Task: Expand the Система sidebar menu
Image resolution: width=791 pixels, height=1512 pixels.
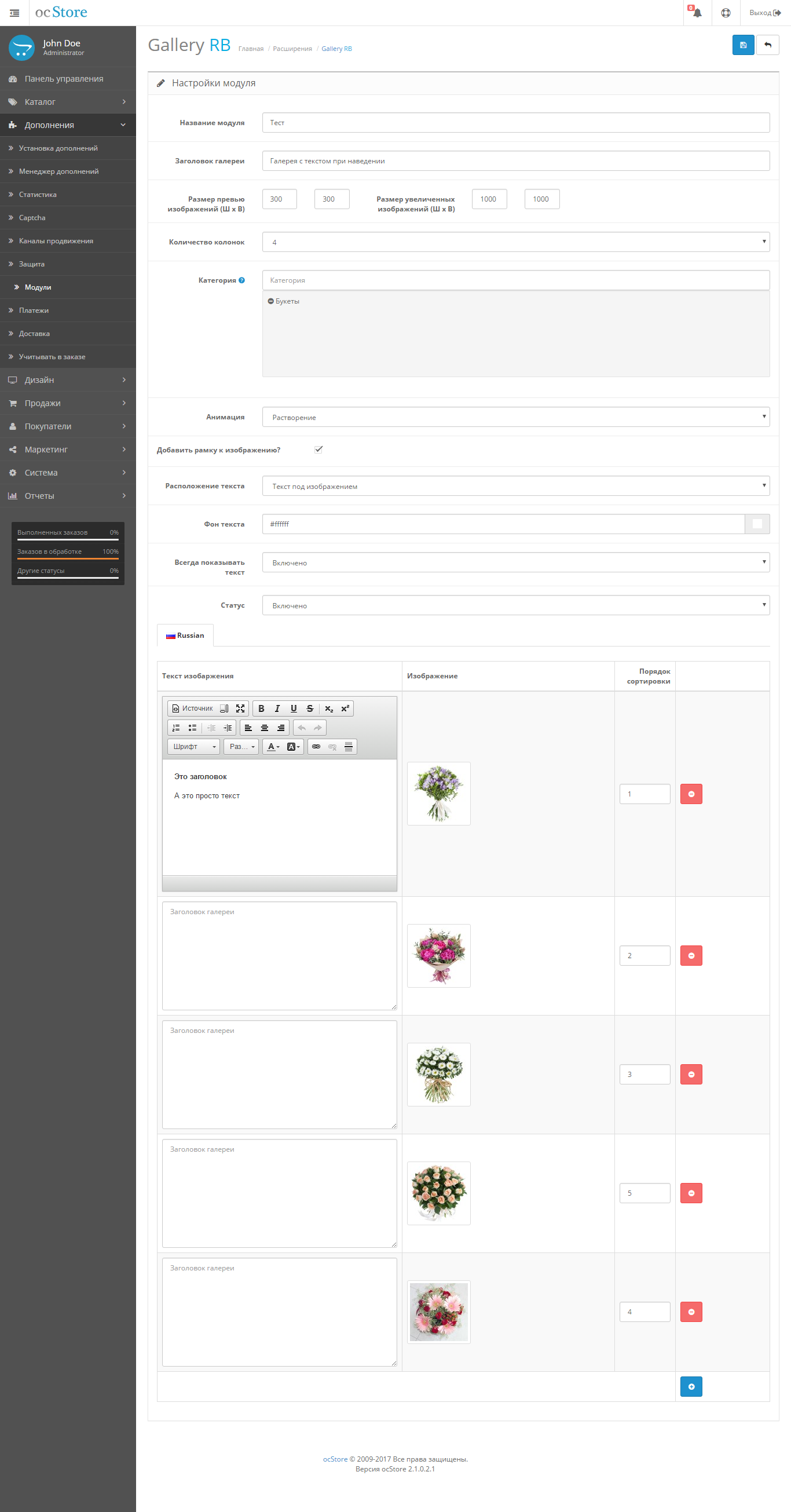Action: 68,473
